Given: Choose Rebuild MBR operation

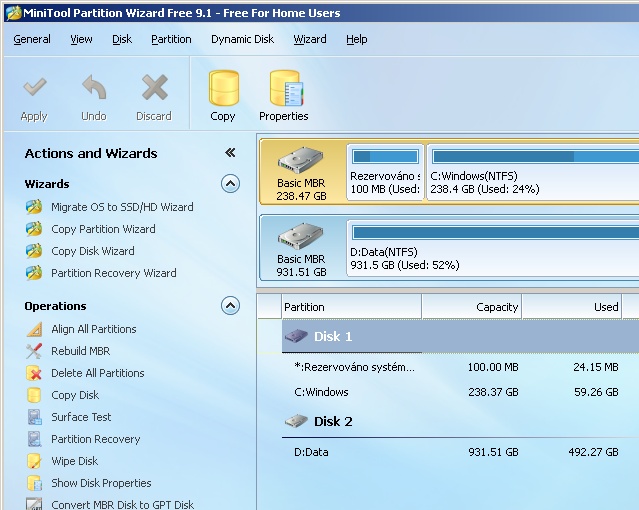Looking at the screenshot, I should click(80, 351).
